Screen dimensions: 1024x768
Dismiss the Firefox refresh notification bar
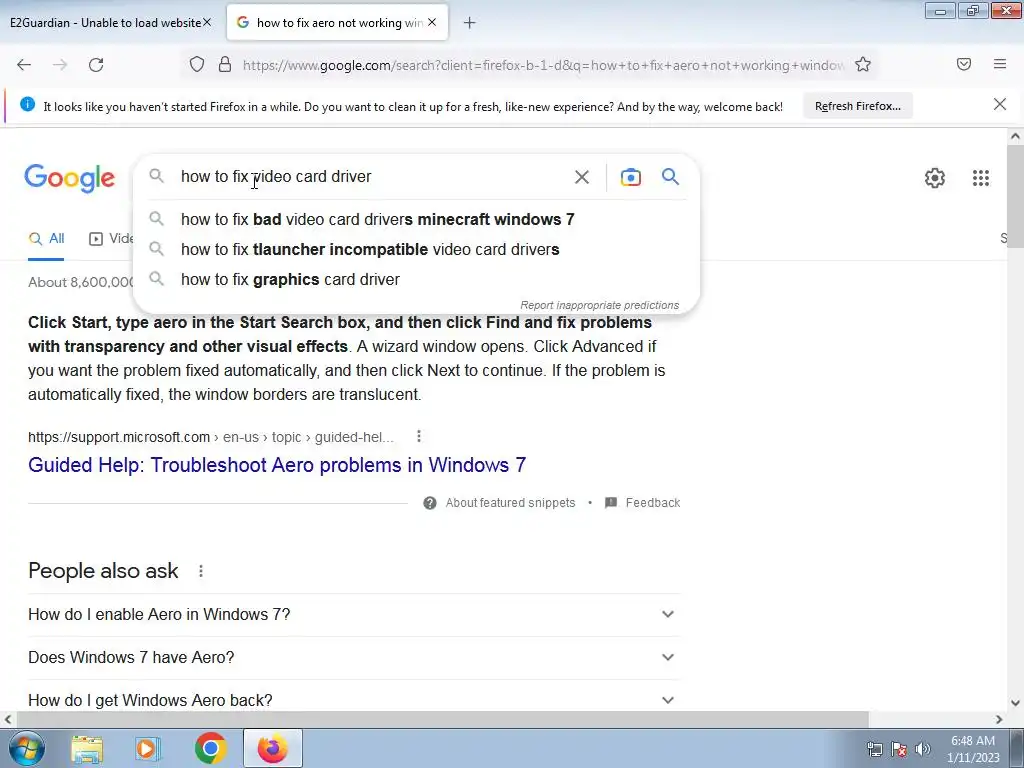(x=1000, y=104)
